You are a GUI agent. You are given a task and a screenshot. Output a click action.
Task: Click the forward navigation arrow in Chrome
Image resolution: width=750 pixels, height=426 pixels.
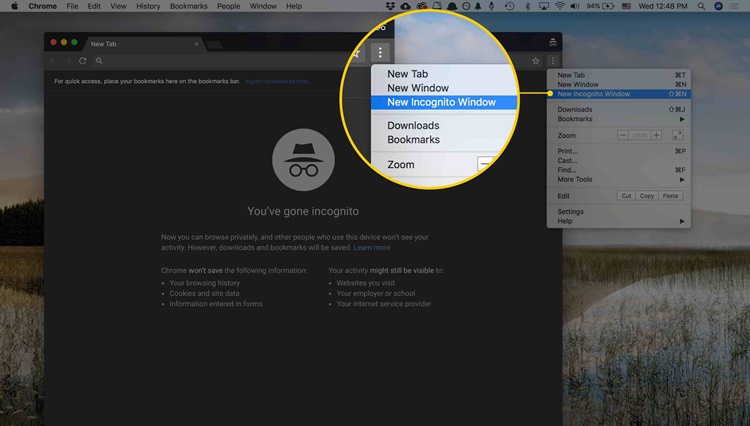pos(68,61)
